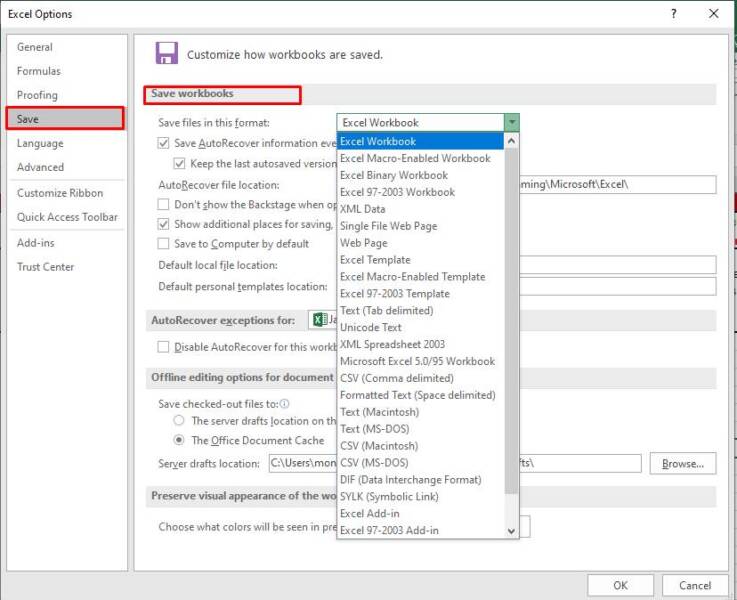This screenshot has height=600, width=737.
Task: Pick Excel 97-2003 Workbook from list
Action: pyautogui.click(x=421, y=192)
